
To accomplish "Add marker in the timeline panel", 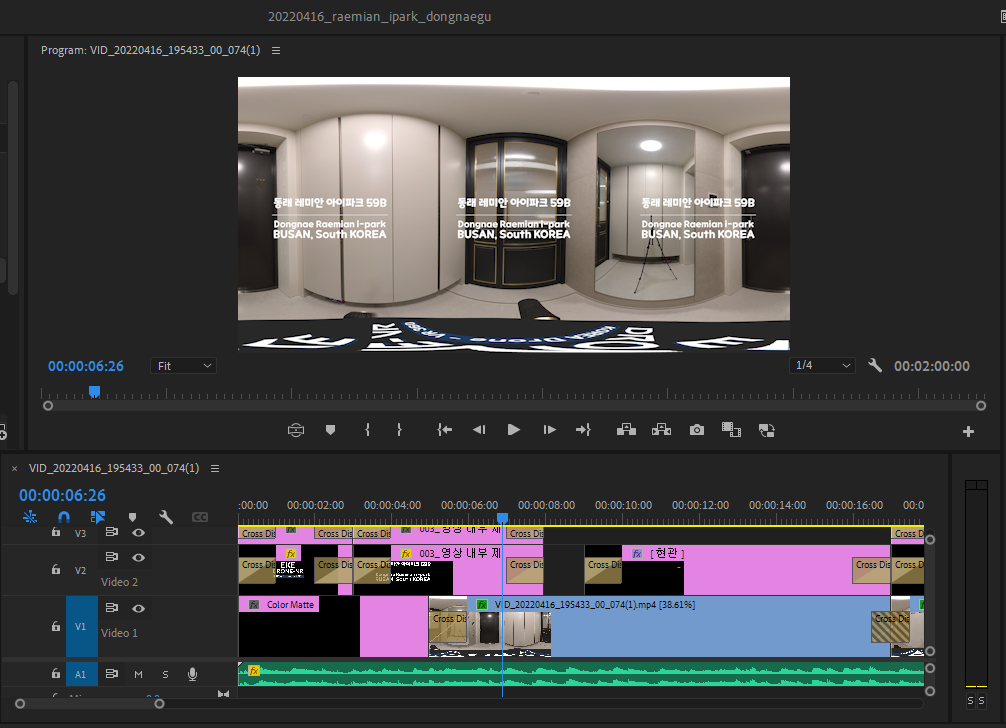I will [132, 517].
